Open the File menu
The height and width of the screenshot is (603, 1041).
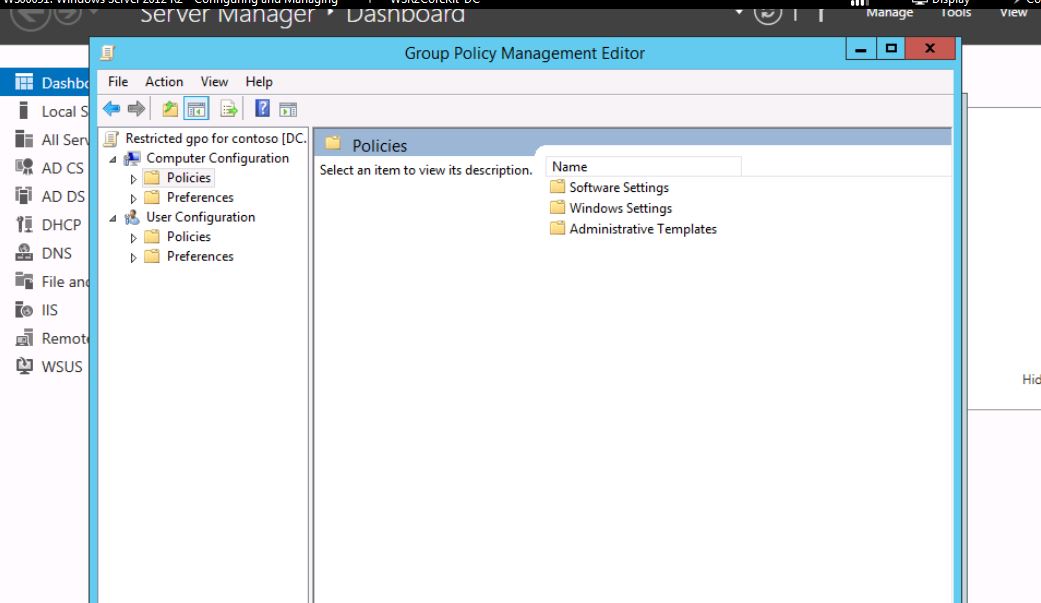click(118, 82)
